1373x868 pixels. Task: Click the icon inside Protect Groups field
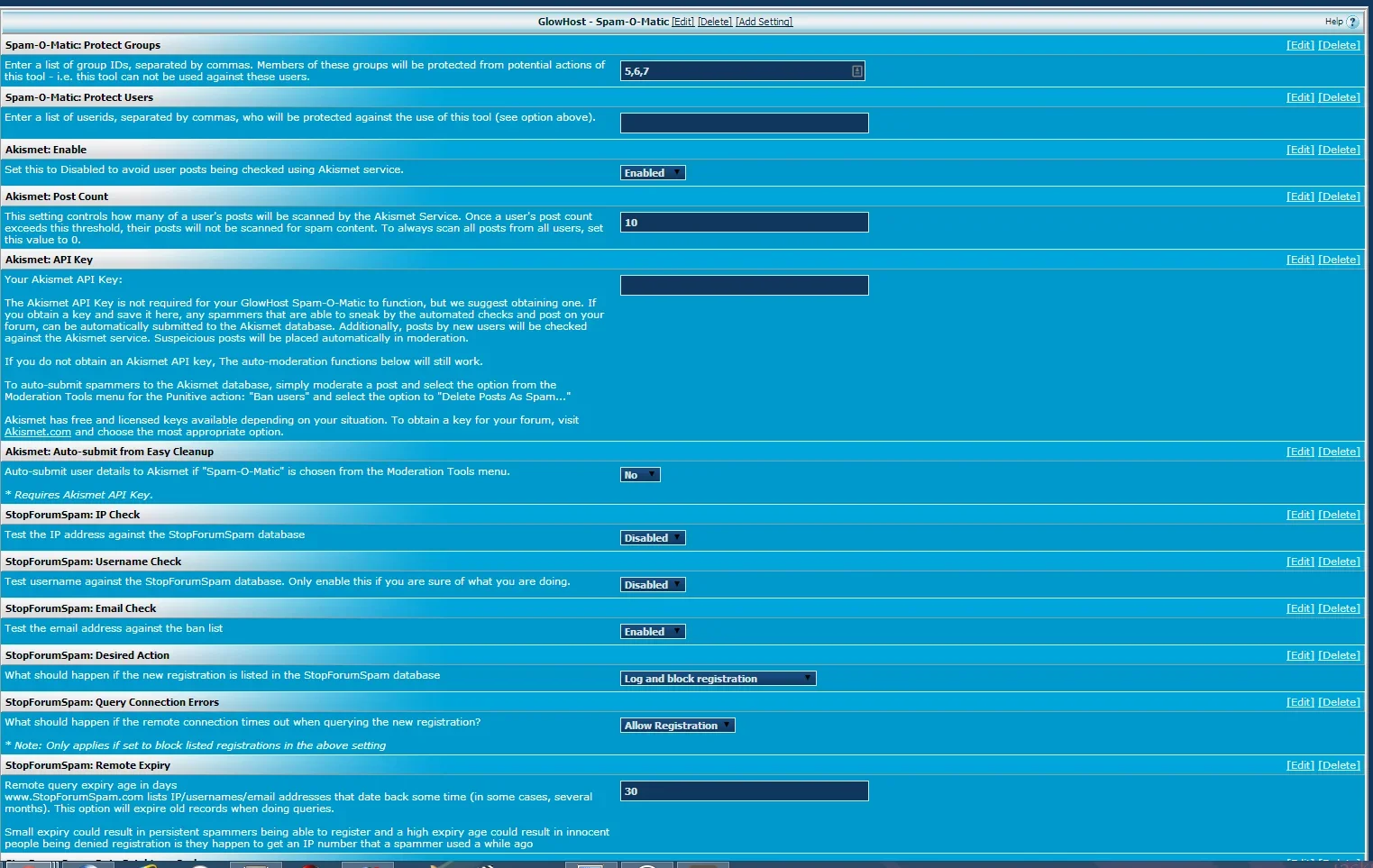click(856, 71)
